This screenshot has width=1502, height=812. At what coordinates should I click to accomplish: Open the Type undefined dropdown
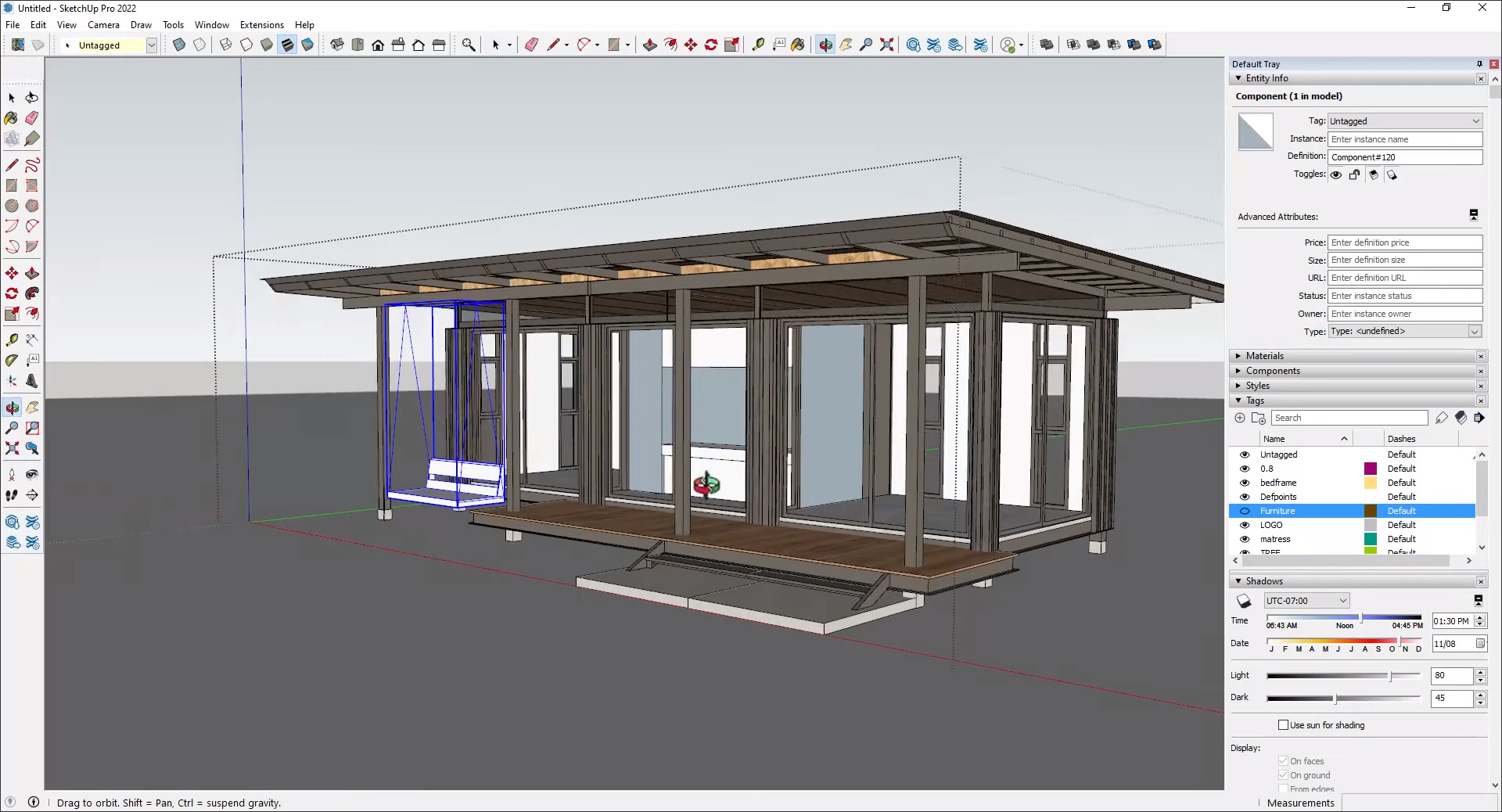tap(1405, 332)
